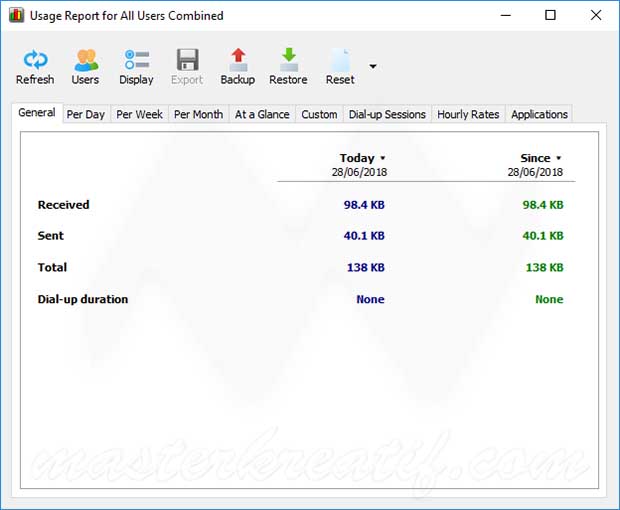Maximize the Usage Report window
Viewport: 620px width, 510px height.
tap(550, 15)
